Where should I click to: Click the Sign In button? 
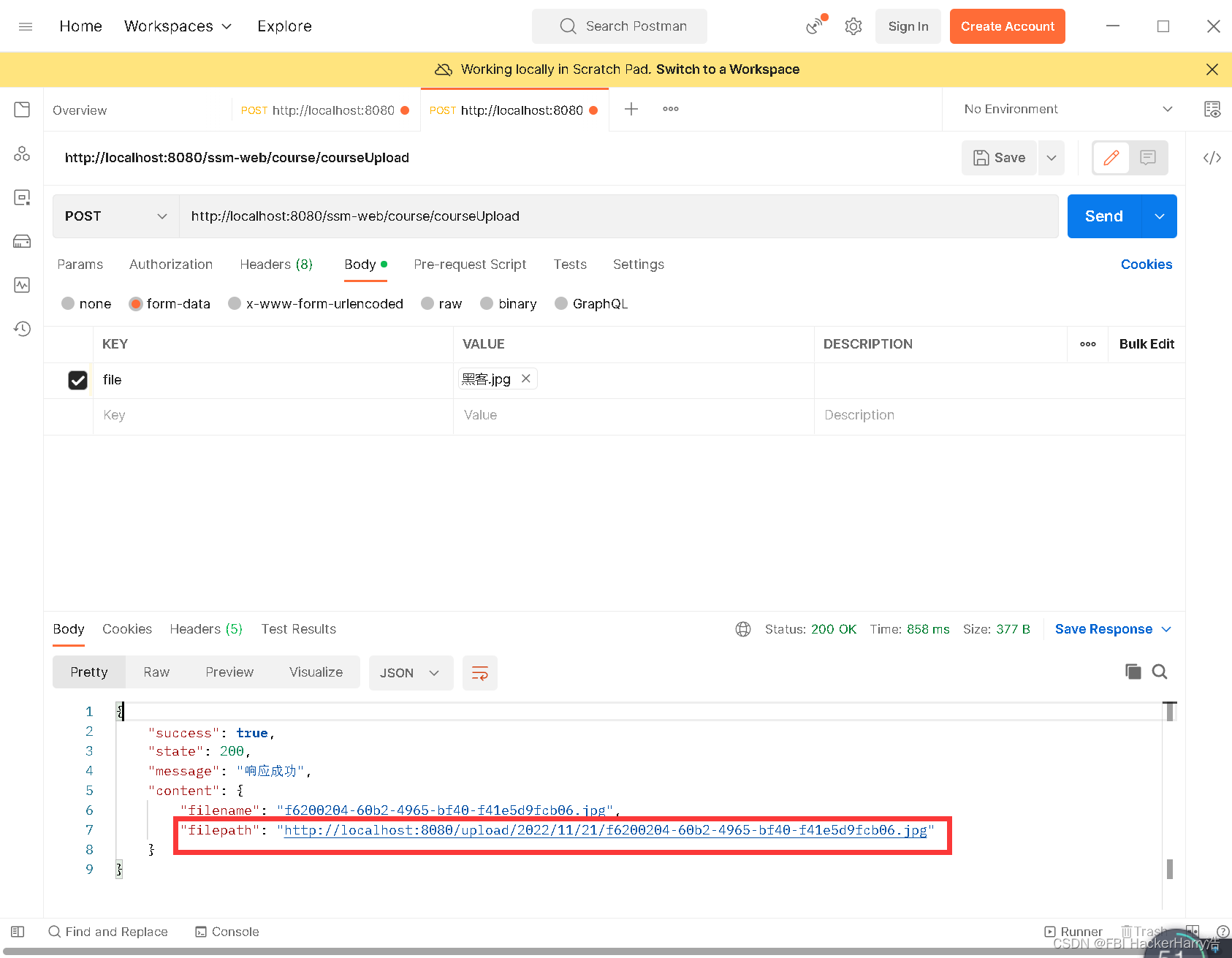point(908,26)
